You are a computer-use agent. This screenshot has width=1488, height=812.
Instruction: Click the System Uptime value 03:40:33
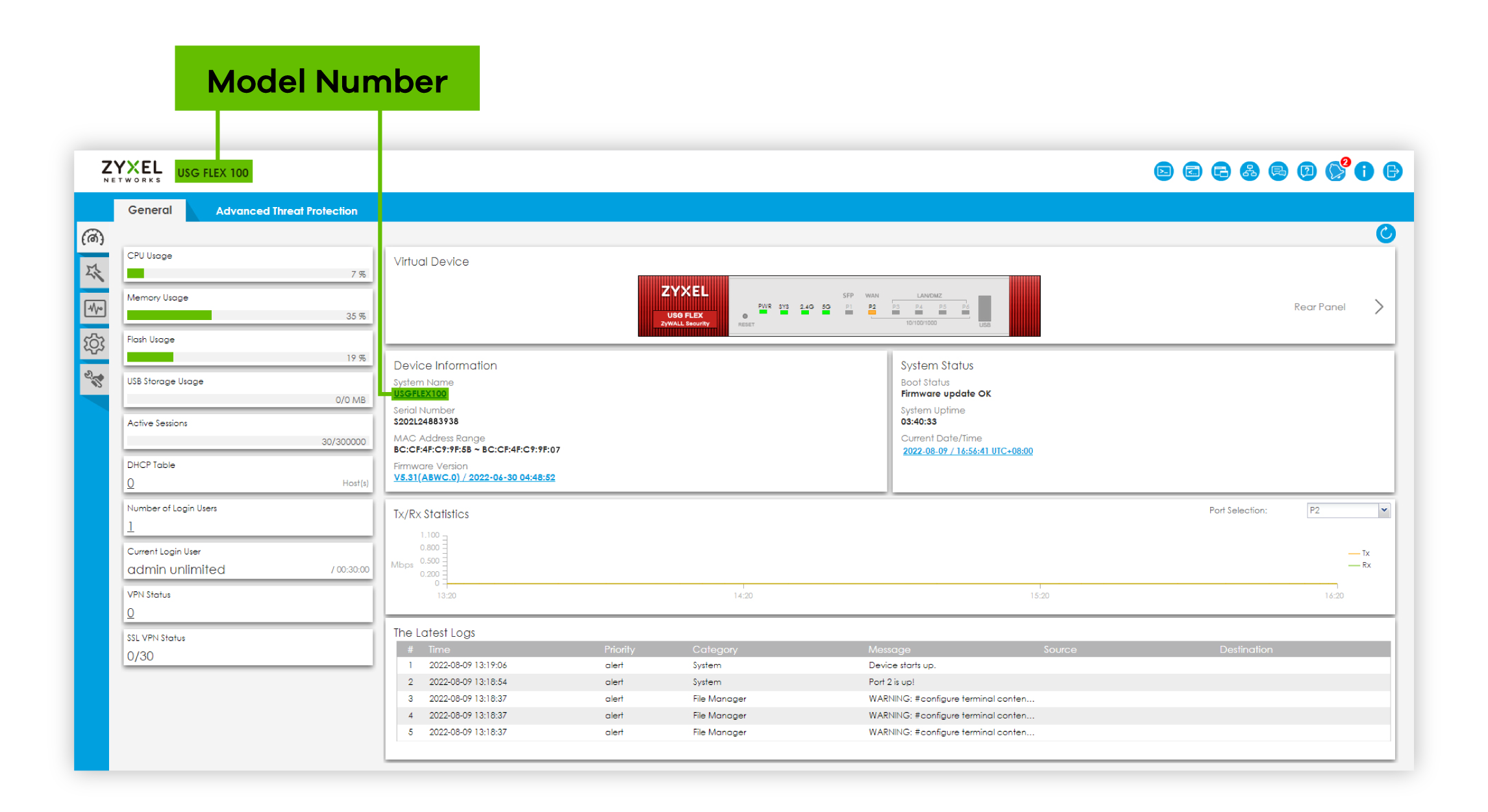pos(919,422)
